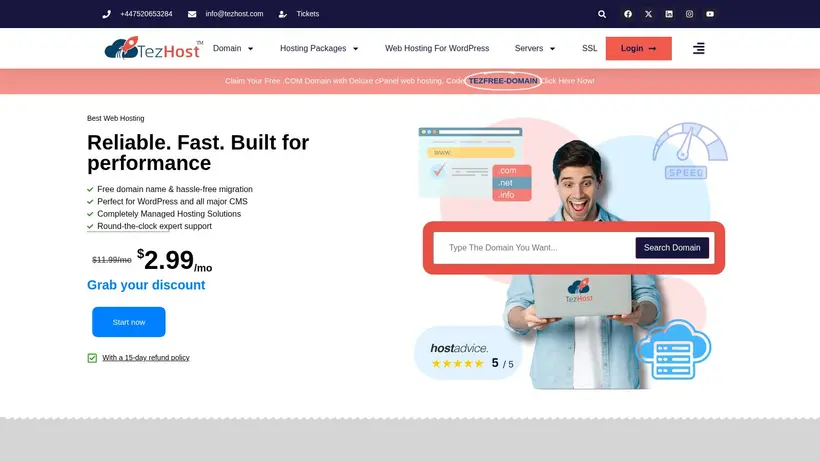The height and width of the screenshot is (461, 820).
Task: Expand the Hosting Packages dropdown
Action: [319, 48]
